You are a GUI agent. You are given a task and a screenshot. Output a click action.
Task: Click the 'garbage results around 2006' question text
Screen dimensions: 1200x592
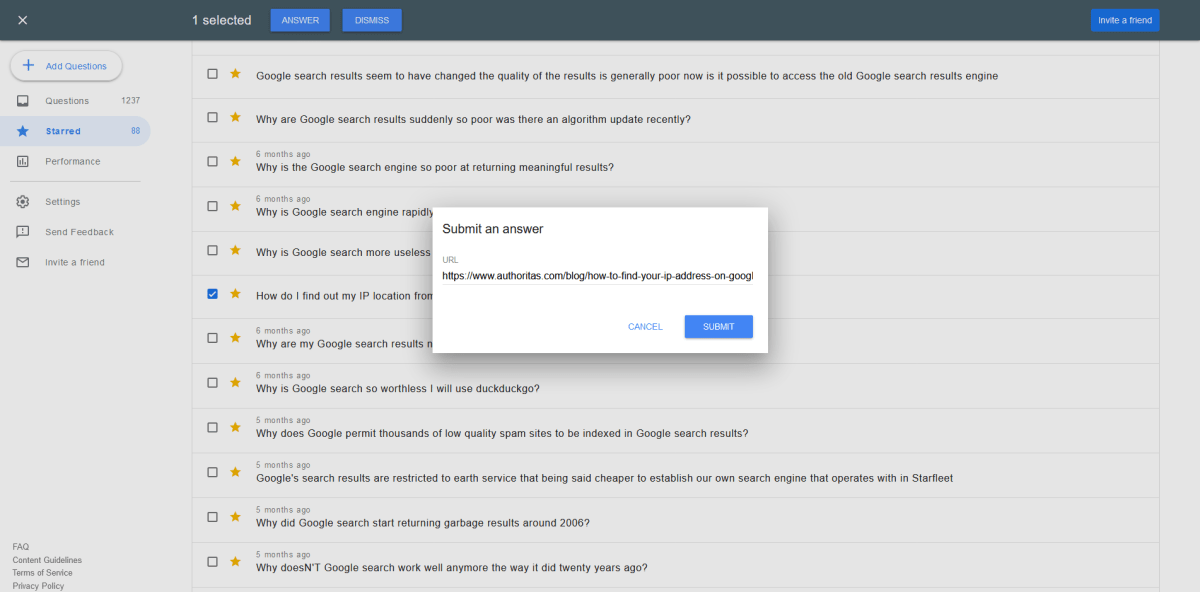423,524
